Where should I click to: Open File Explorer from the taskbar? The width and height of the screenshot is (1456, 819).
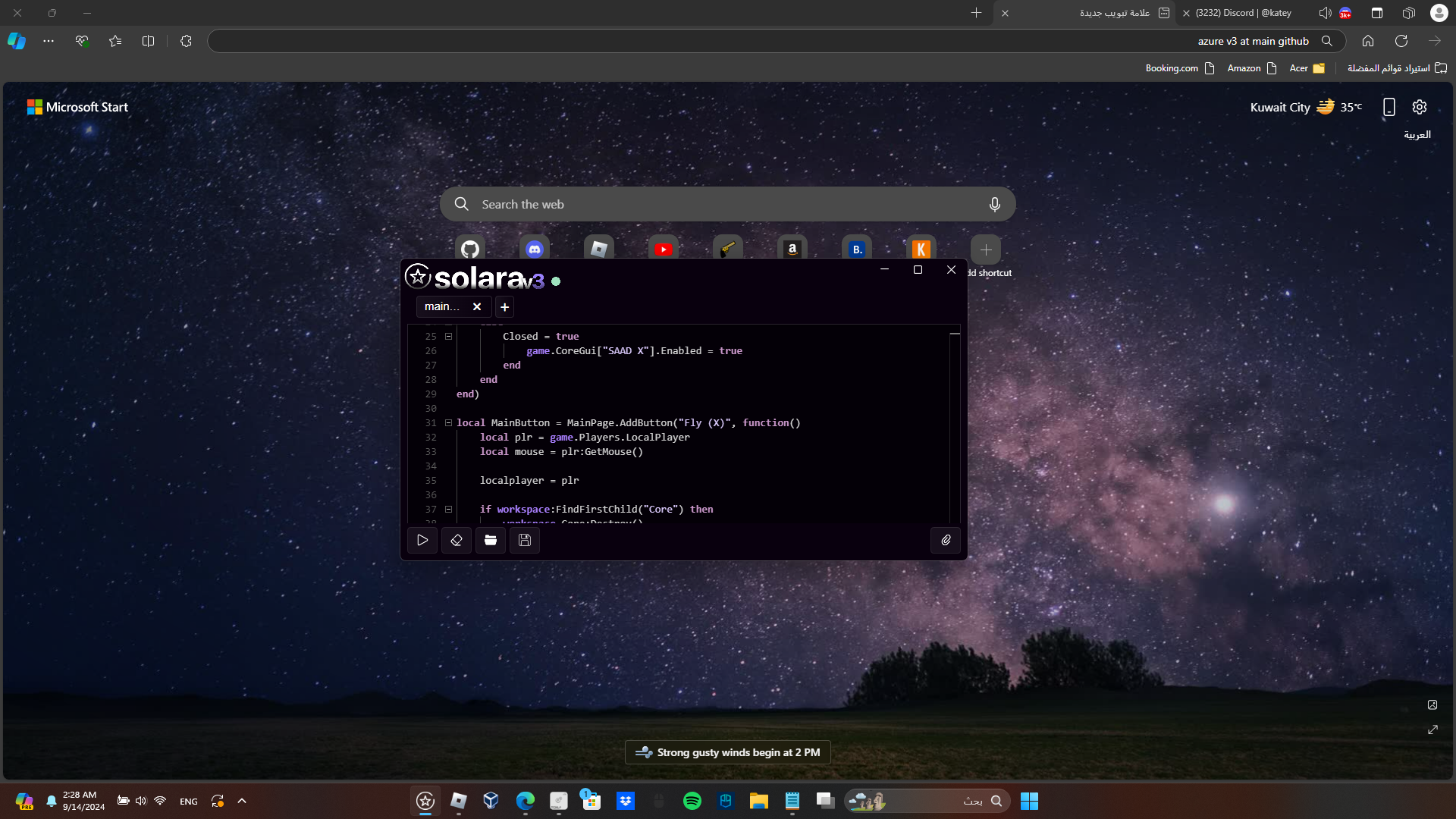[x=759, y=801]
